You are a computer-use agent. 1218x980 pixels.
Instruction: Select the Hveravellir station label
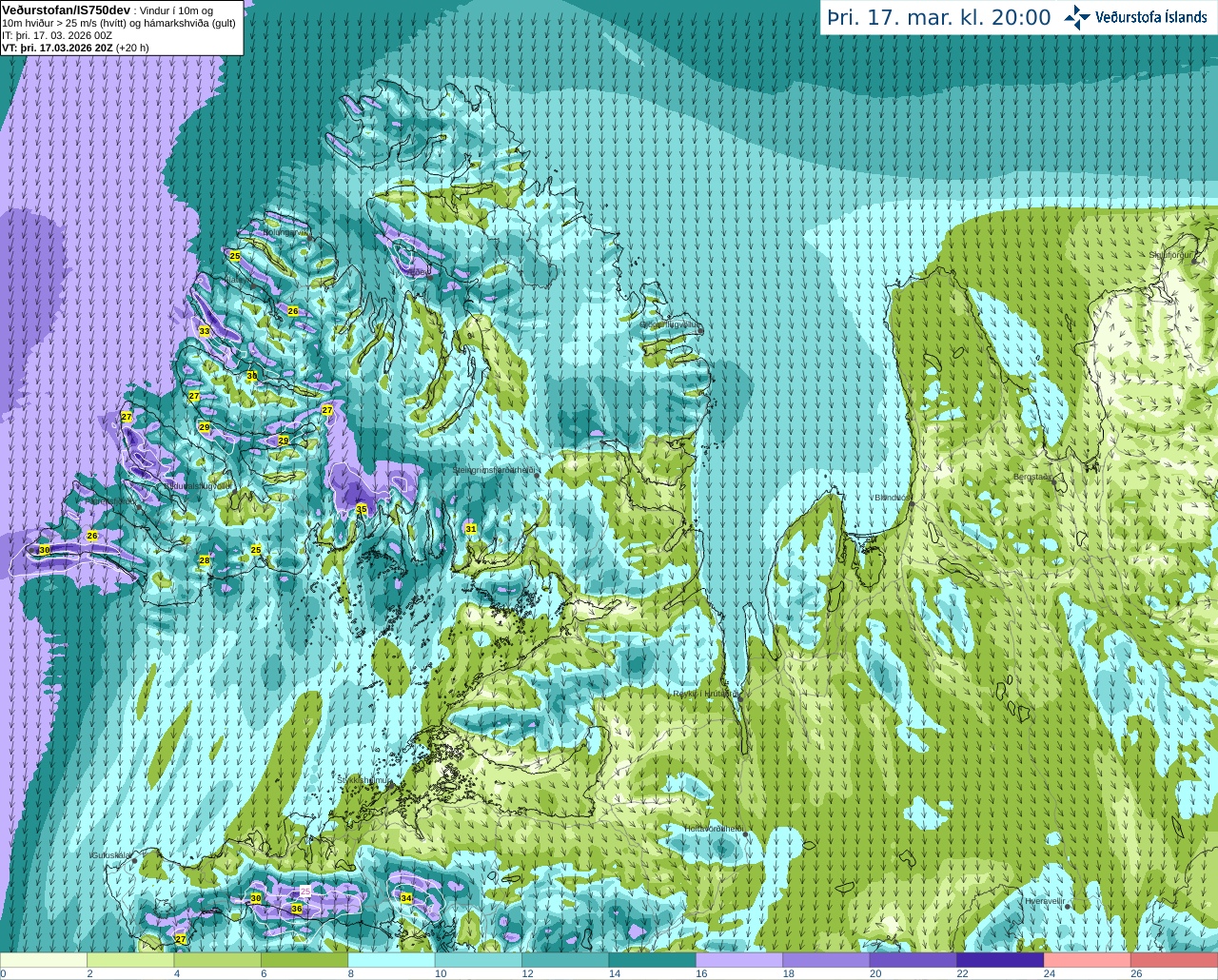click(1043, 900)
